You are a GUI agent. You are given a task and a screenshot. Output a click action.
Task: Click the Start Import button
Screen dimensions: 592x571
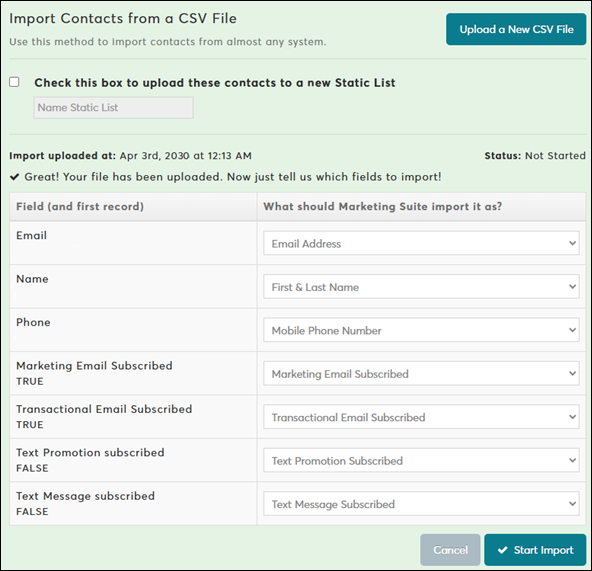(x=535, y=550)
